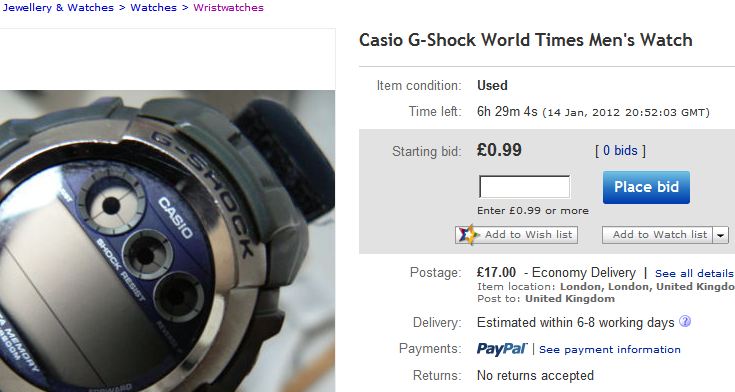Open See all details postage link
The image size is (735, 392).
click(694, 273)
